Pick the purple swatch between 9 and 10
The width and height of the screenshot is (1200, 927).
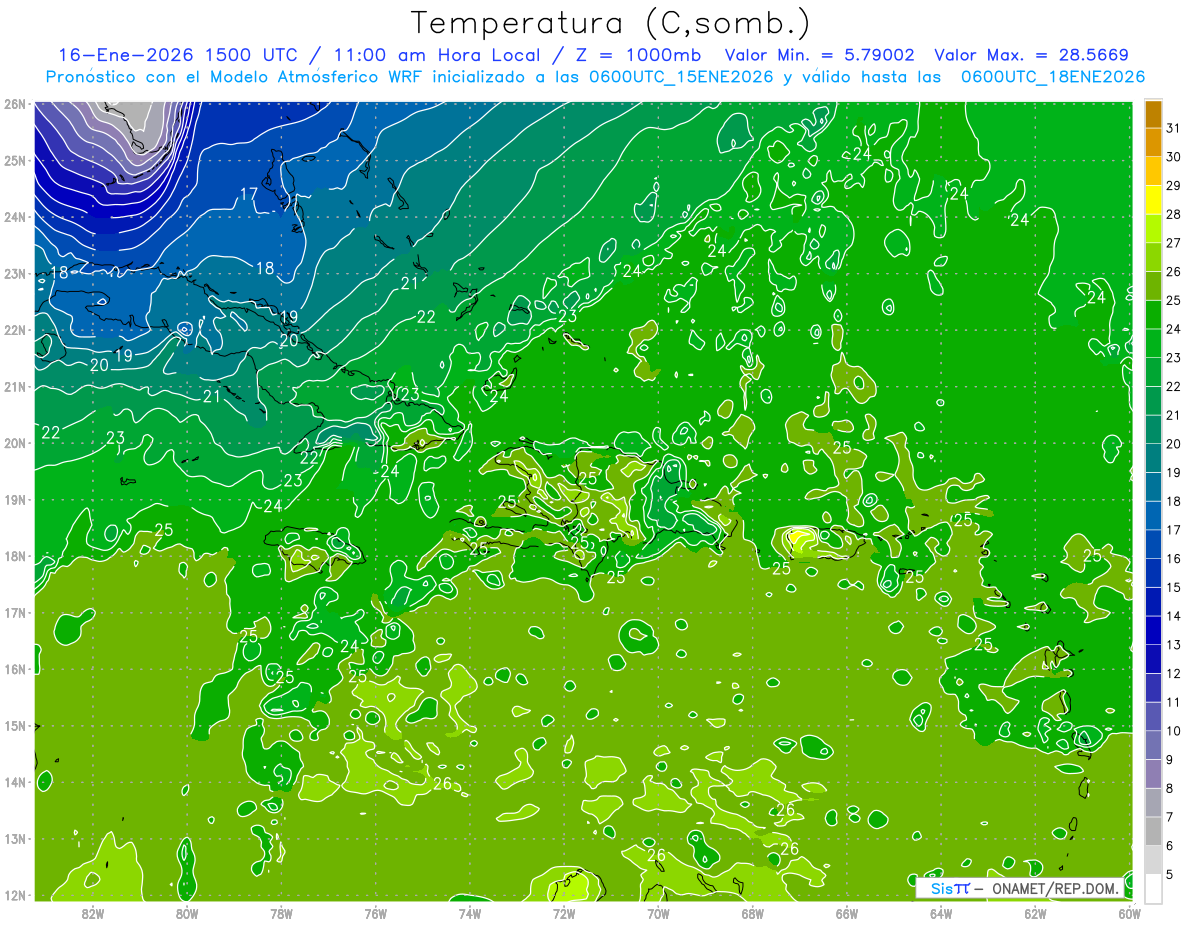coord(1153,745)
